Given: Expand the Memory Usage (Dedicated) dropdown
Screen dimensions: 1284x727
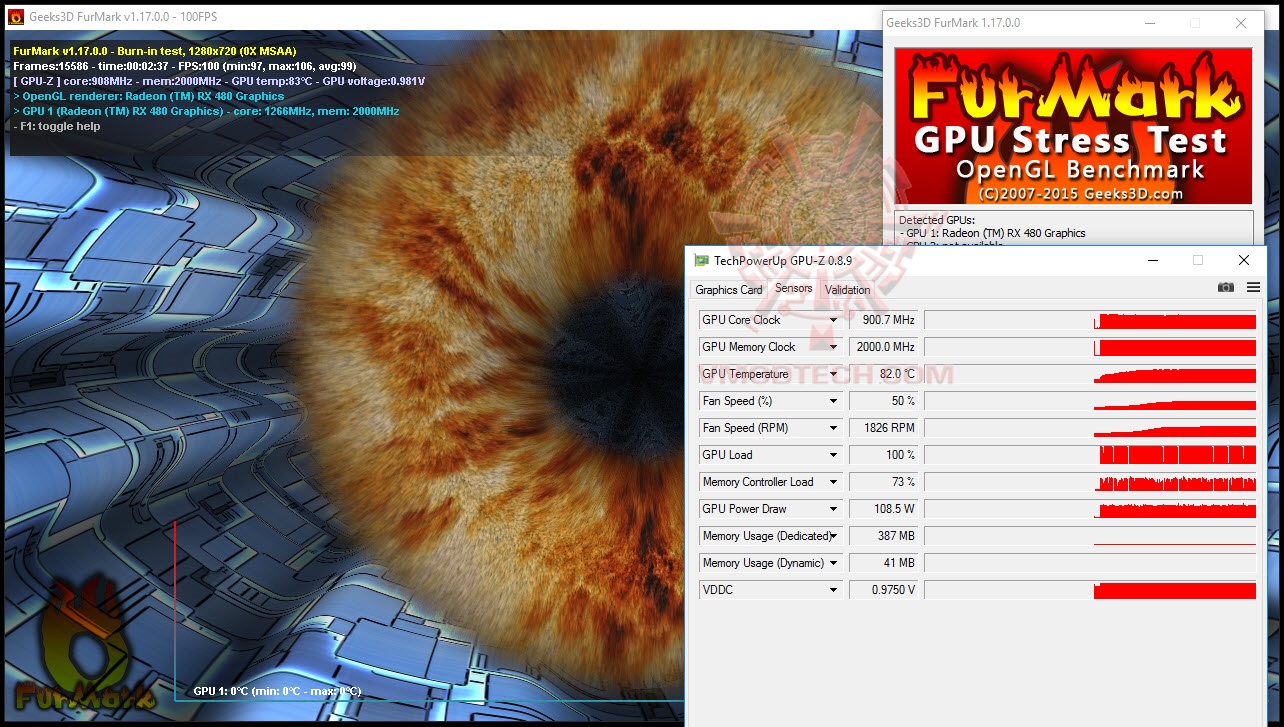Looking at the screenshot, I should [x=833, y=536].
